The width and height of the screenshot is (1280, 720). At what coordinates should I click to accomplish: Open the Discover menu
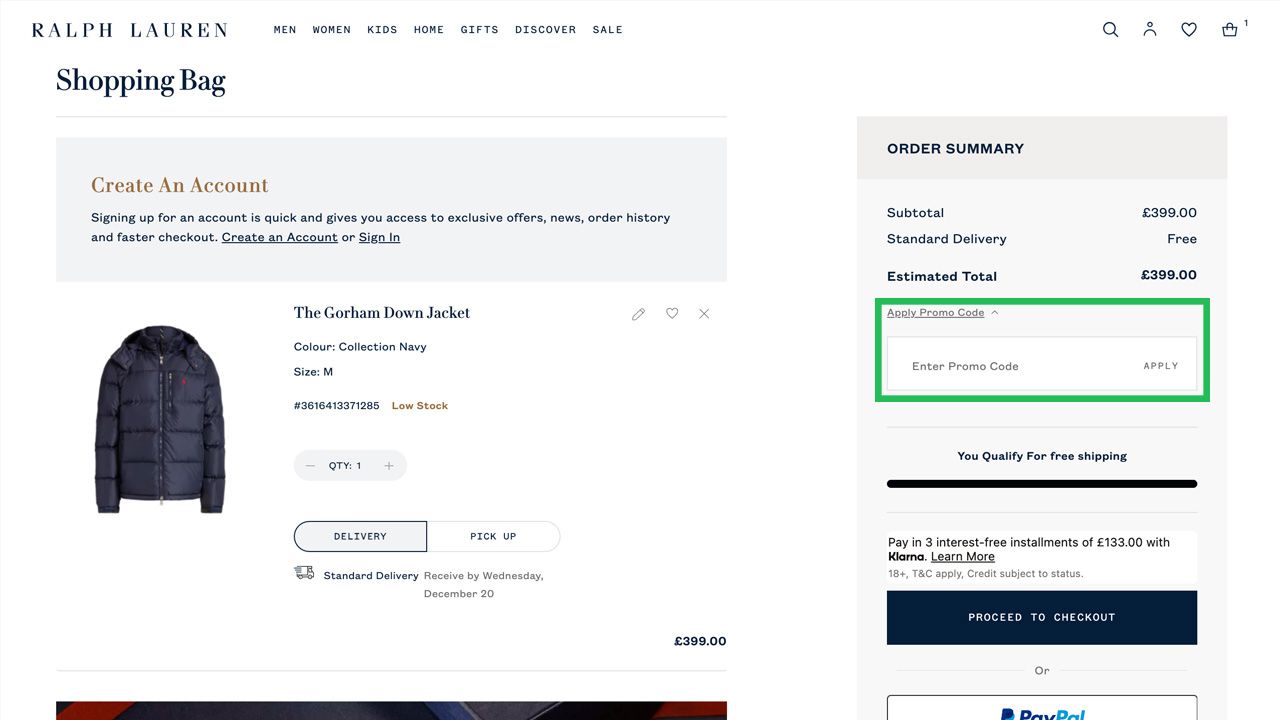[x=545, y=30]
